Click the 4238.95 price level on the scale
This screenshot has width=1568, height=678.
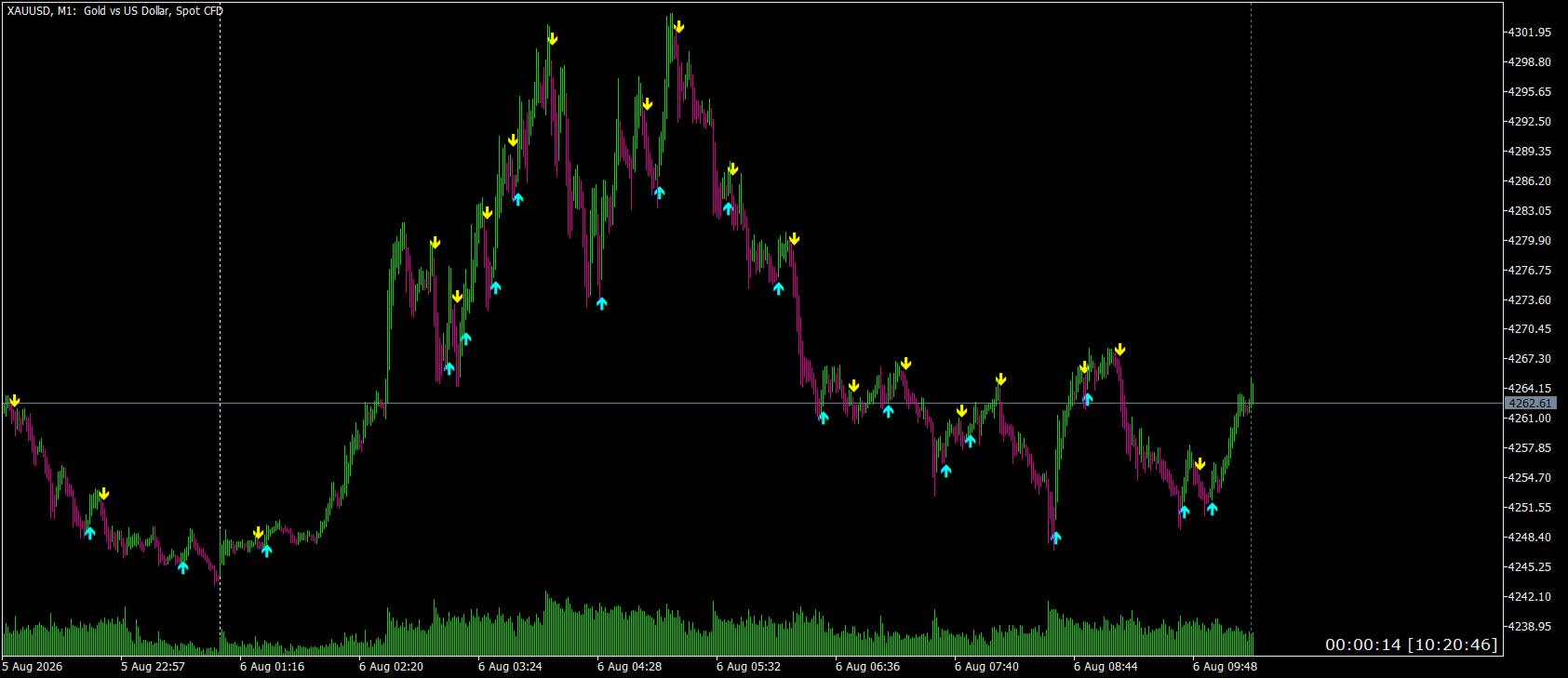[x=1530, y=627]
